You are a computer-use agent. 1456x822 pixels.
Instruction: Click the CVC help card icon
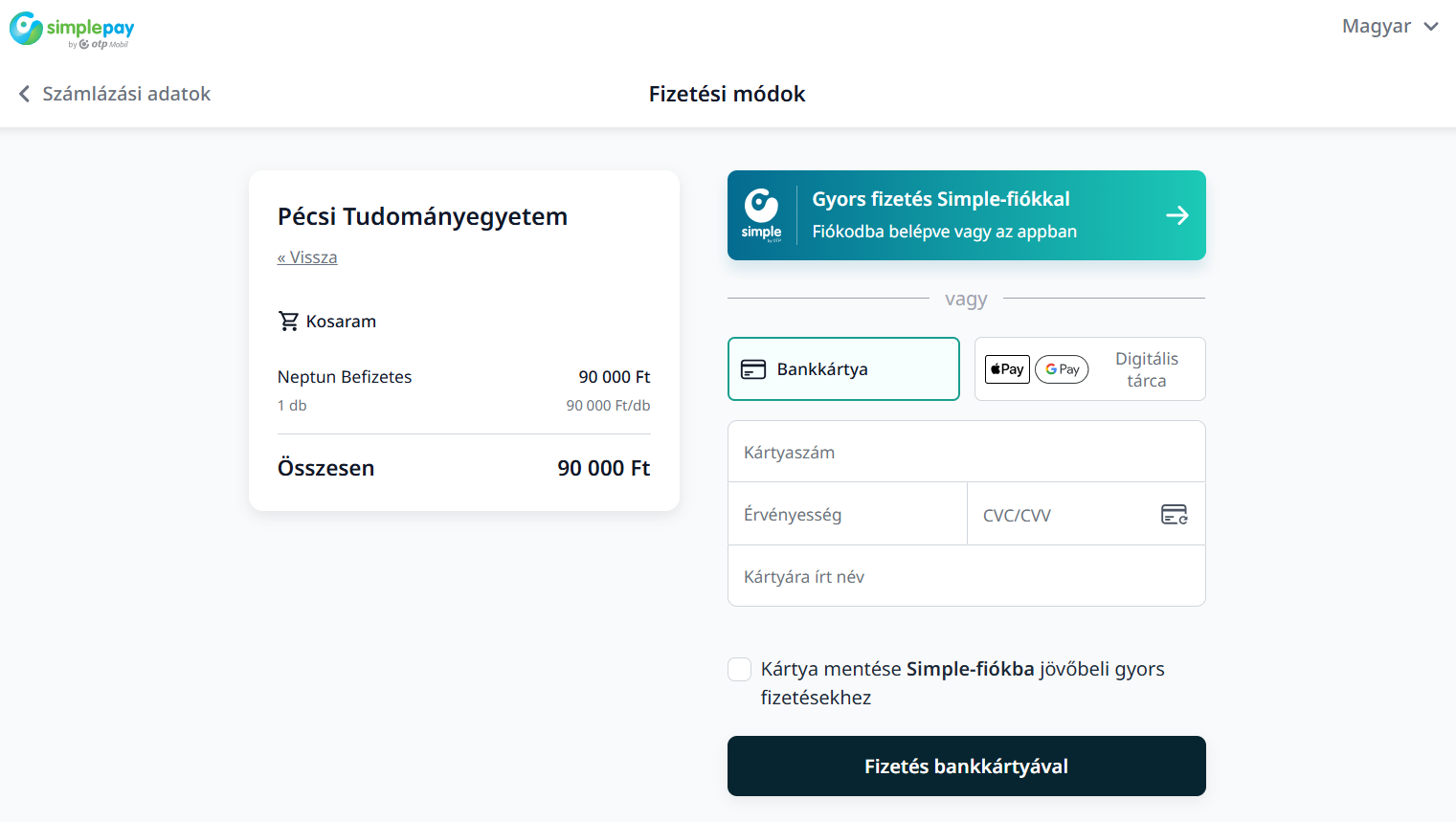point(1174,515)
